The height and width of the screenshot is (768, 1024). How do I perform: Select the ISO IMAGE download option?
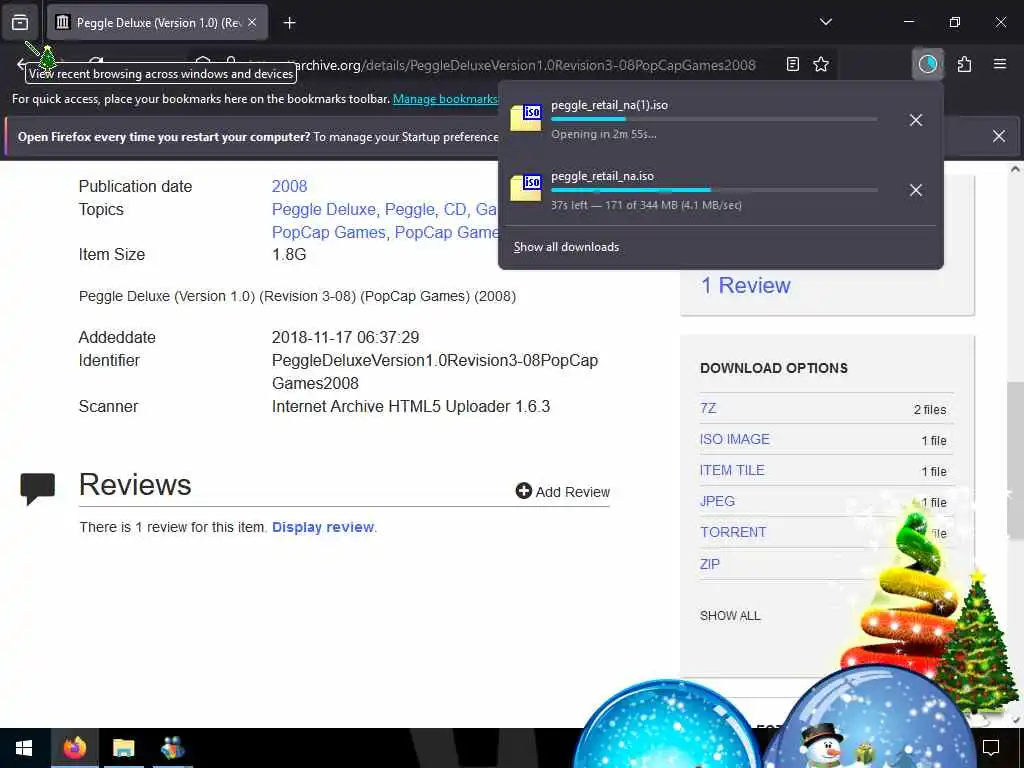coord(735,439)
